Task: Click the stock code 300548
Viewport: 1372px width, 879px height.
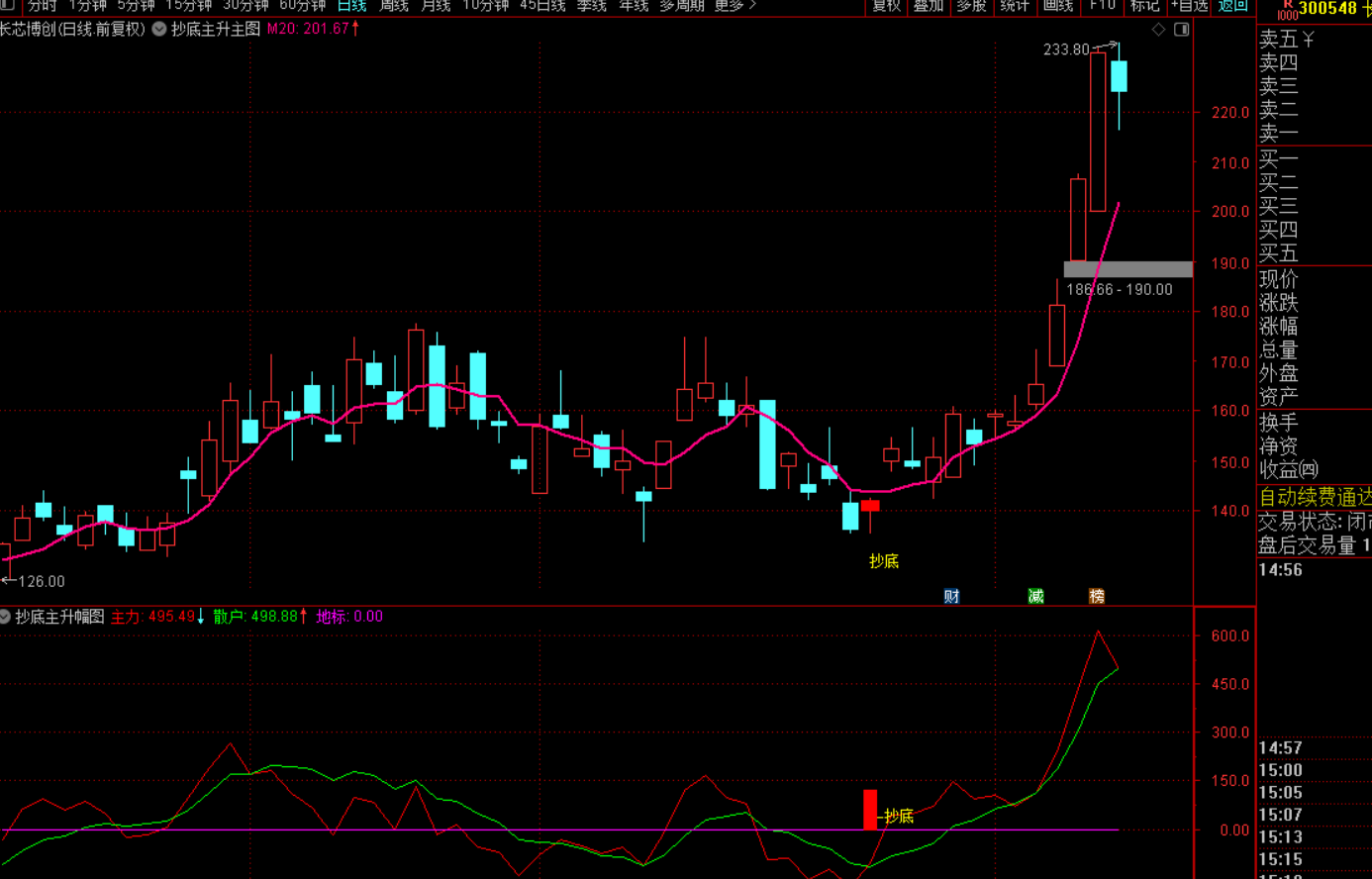Action: pos(1327,9)
